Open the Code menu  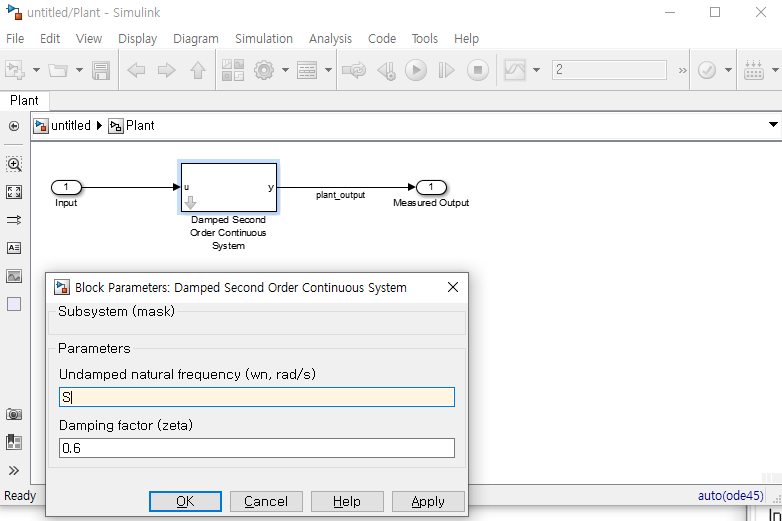(x=382, y=38)
